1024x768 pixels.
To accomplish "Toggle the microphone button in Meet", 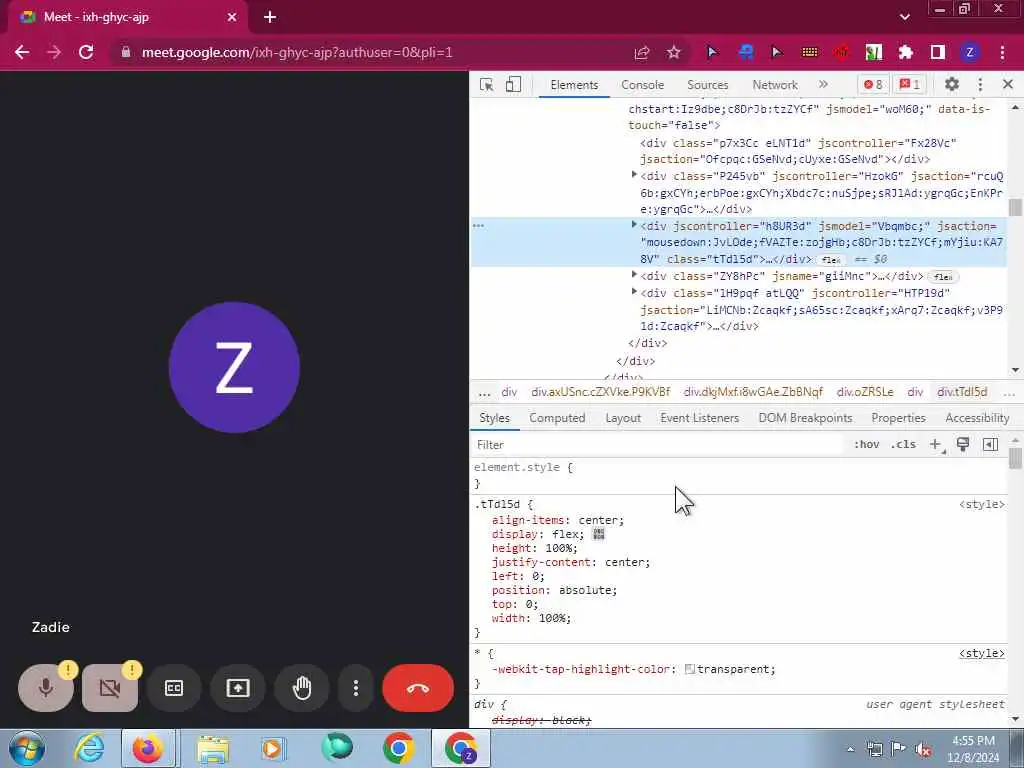I will coord(46,688).
